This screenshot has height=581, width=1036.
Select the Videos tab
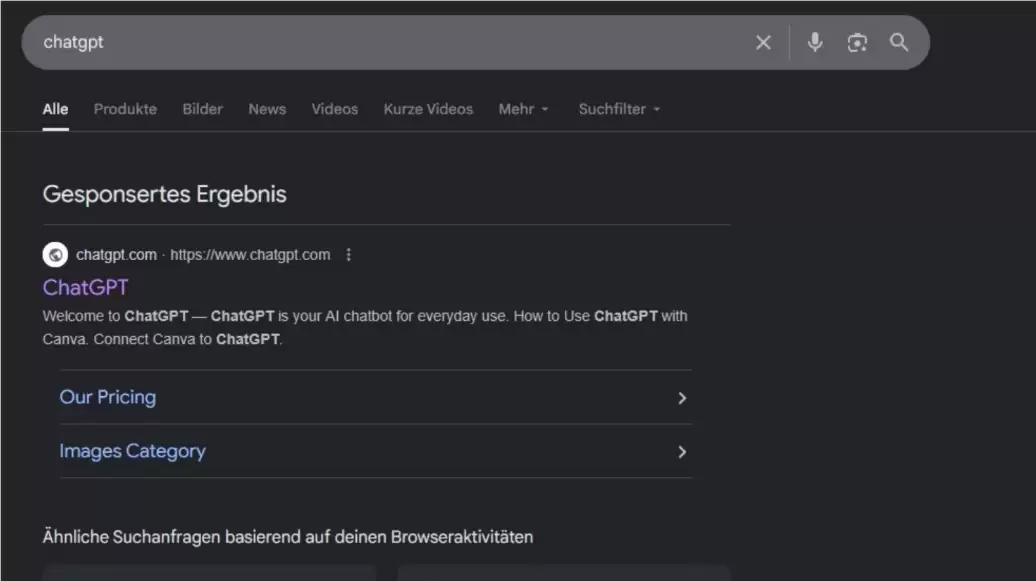pyautogui.click(x=335, y=109)
